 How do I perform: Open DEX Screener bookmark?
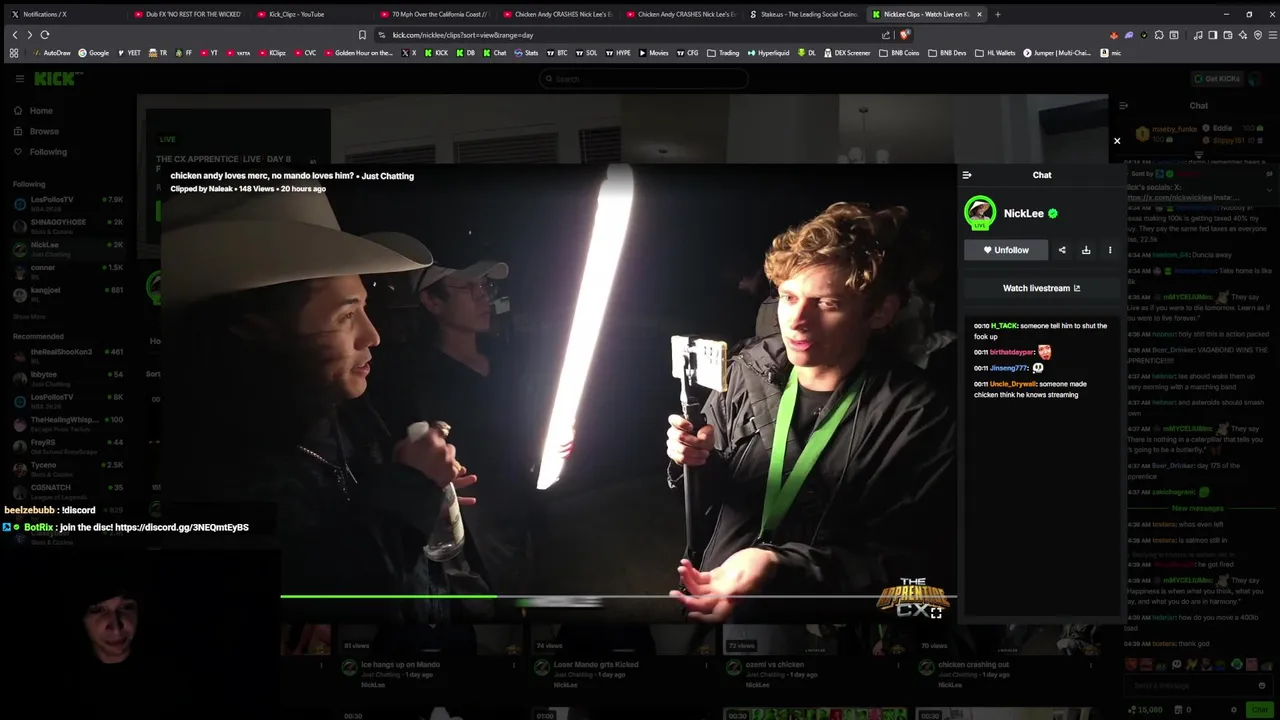847,53
